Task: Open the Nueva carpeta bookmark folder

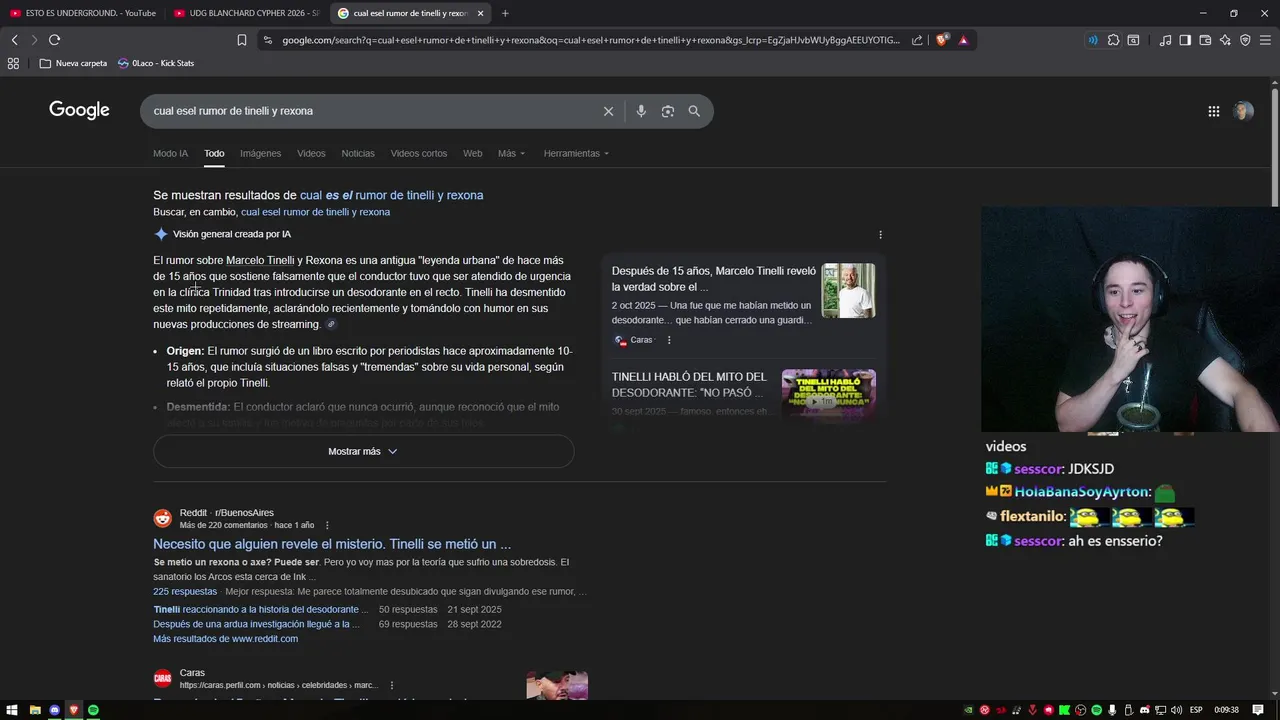Action: [x=73, y=63]
